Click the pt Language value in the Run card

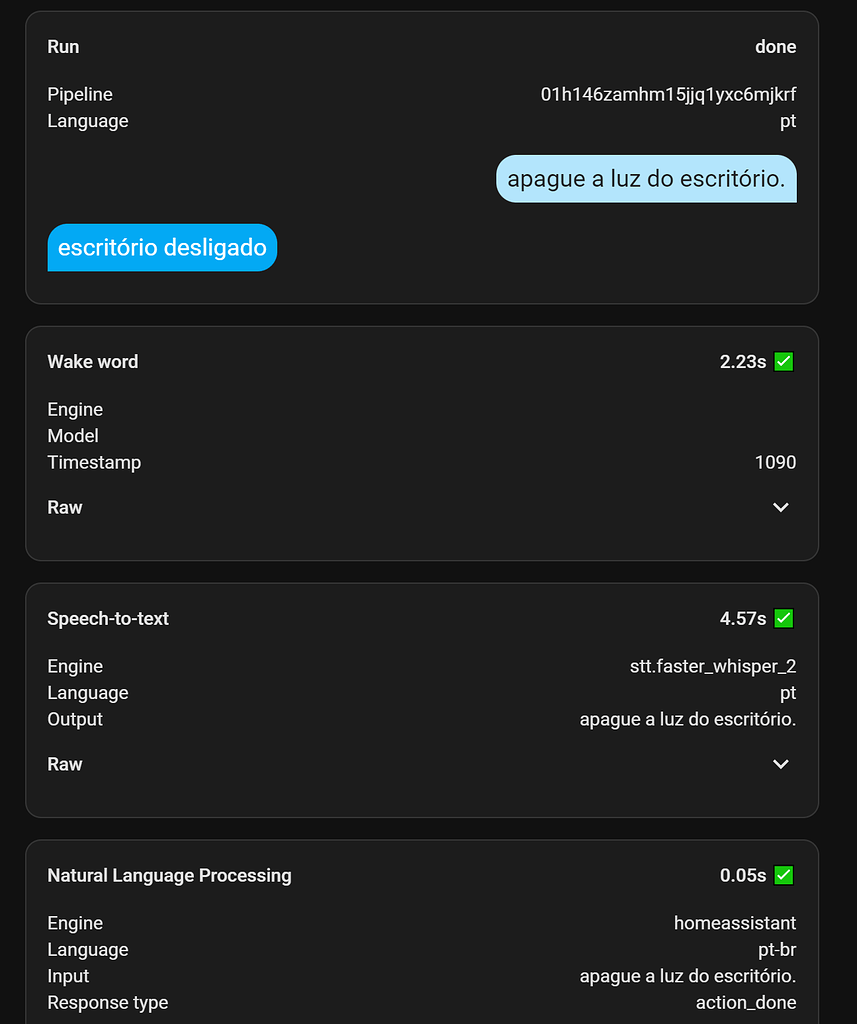click(x=789, y=120)
